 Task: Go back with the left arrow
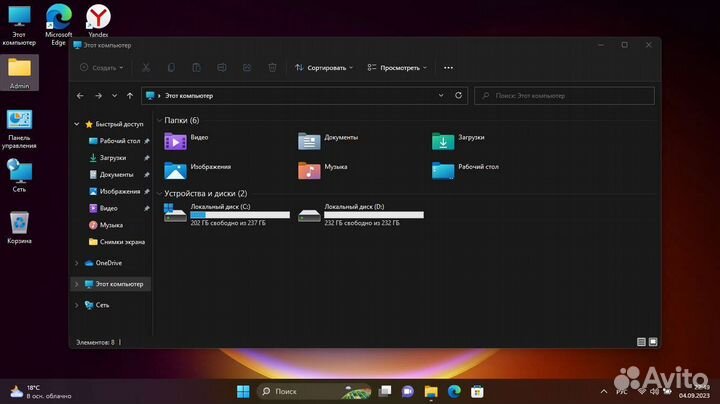(80, 95)
